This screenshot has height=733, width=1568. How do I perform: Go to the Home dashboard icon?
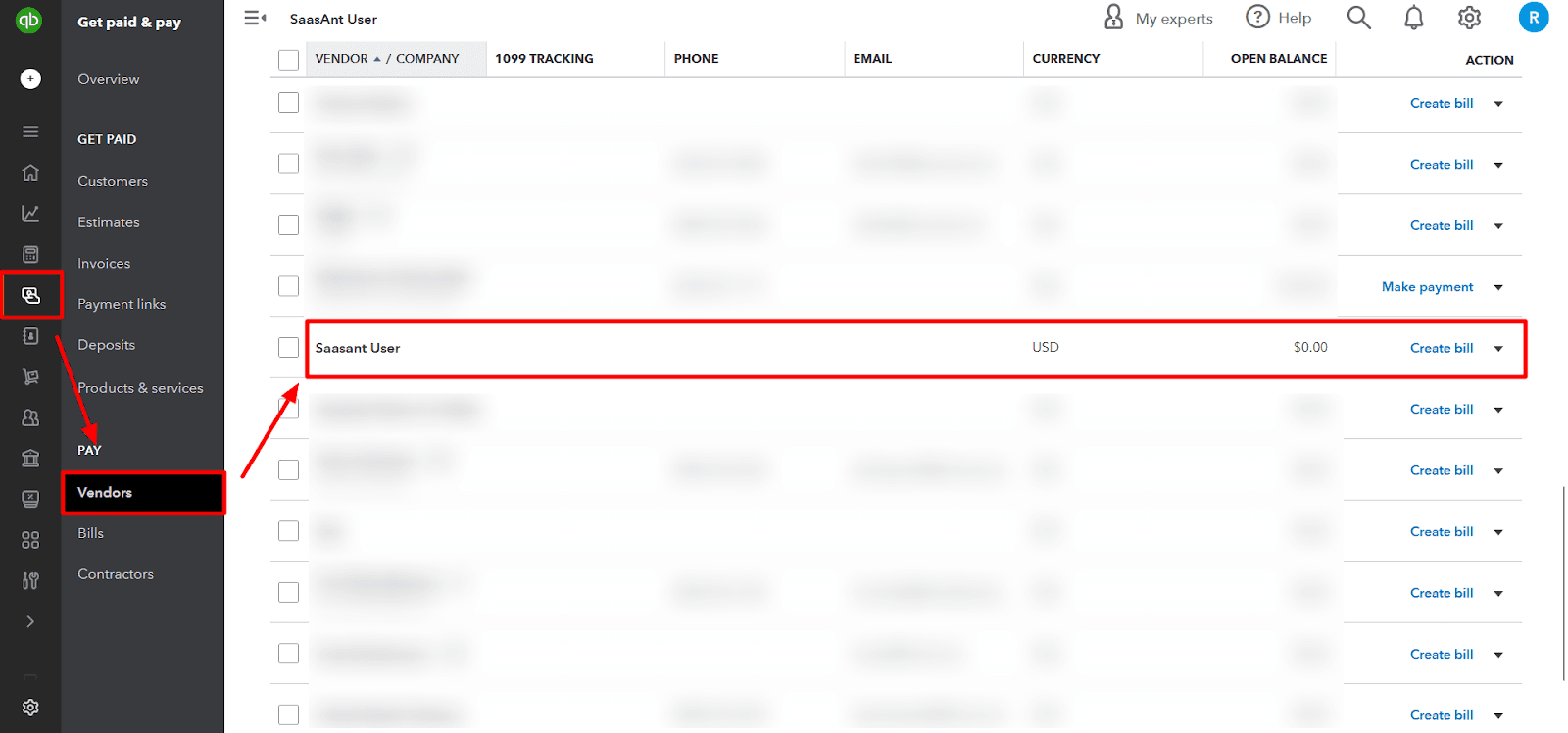pos(30,172)
